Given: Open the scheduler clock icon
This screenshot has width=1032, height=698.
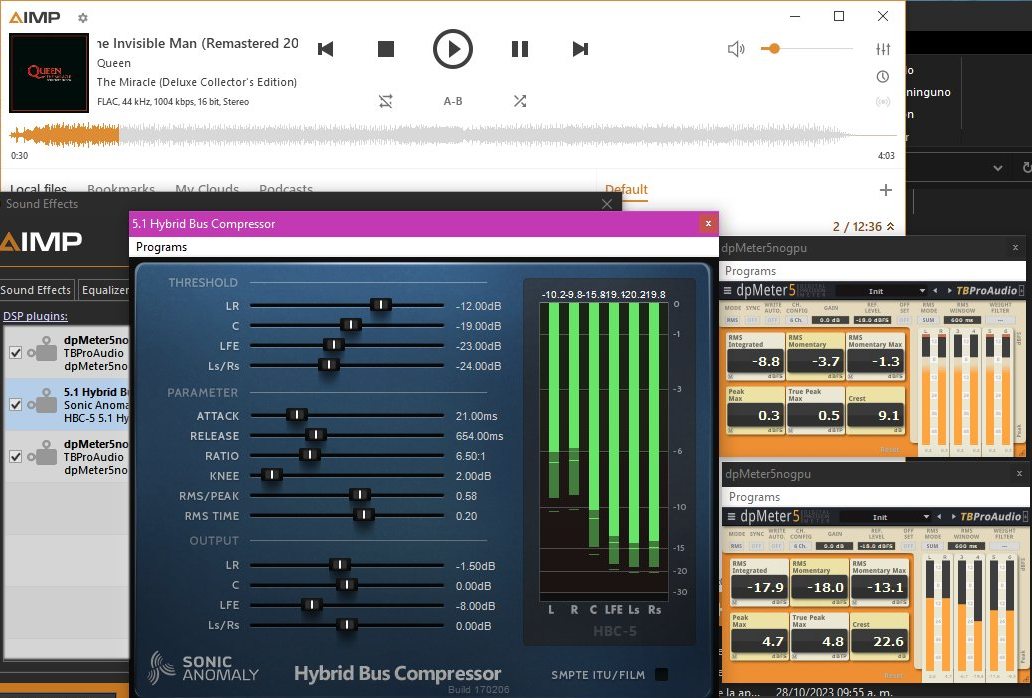Looking at the screenshot, I should click(883, 76).
